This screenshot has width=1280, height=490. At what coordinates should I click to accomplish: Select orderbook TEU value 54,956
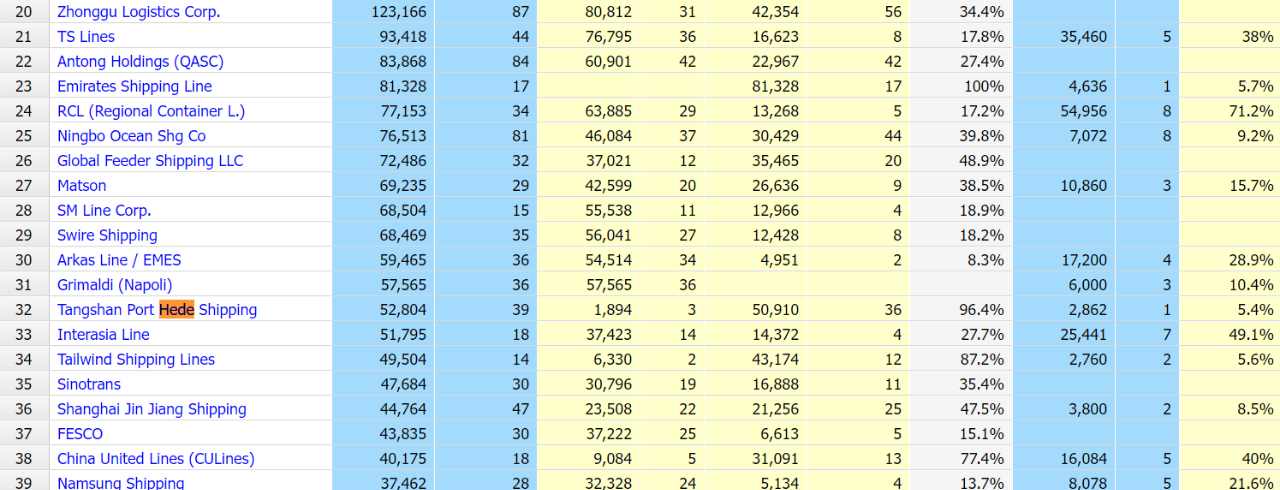tap(1084, 111)
